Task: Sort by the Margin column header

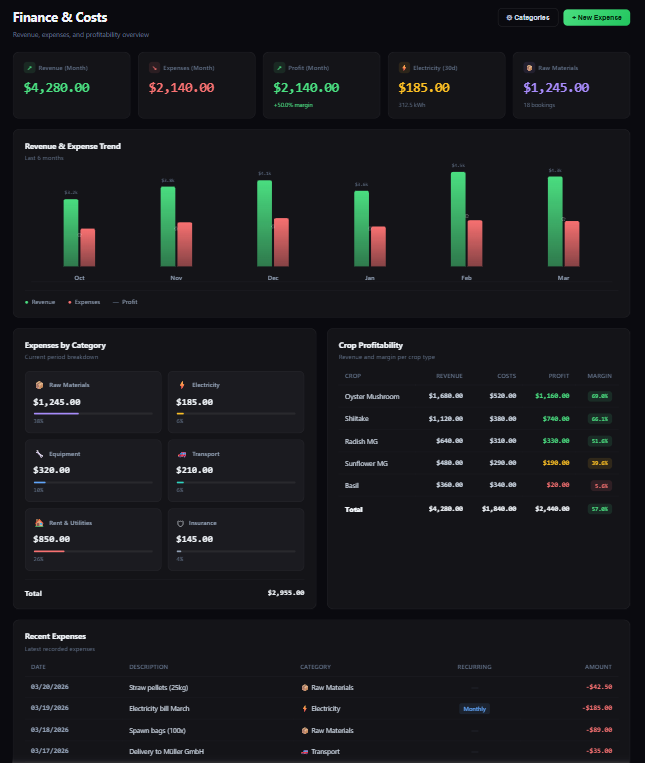Action: pyautogui.click(x=599, y=376)
